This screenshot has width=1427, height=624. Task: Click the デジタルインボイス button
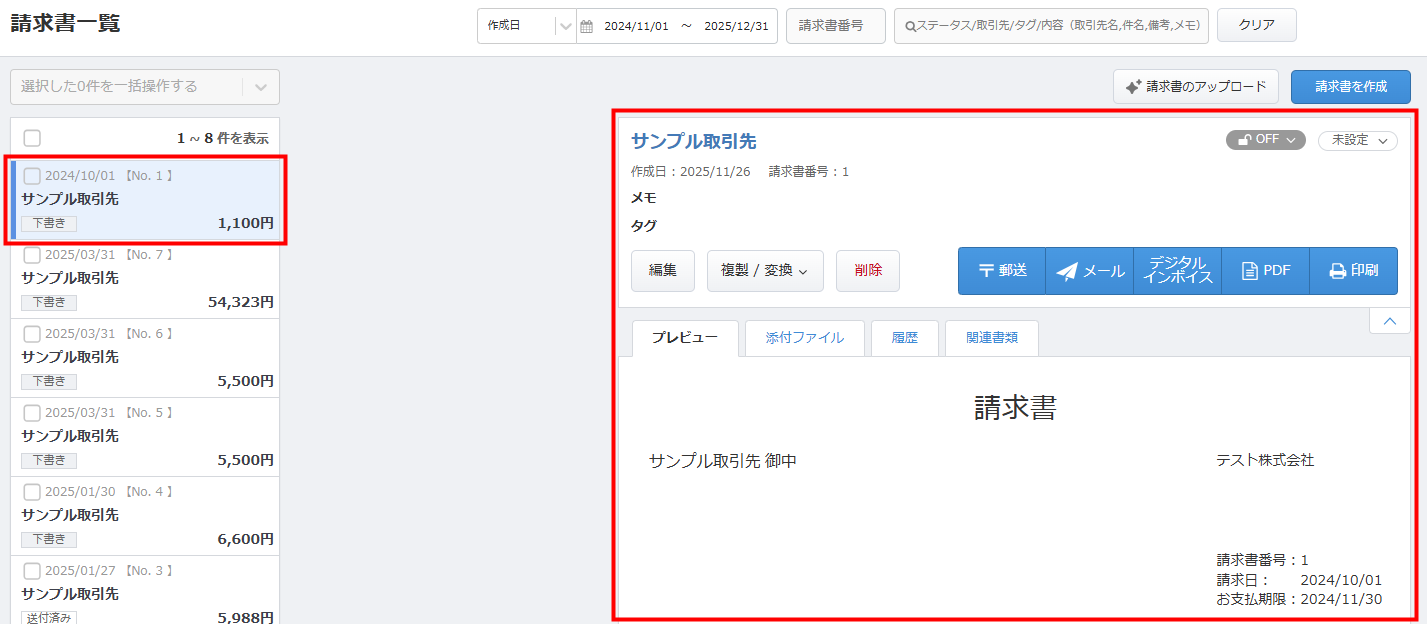coord(1178,271)
